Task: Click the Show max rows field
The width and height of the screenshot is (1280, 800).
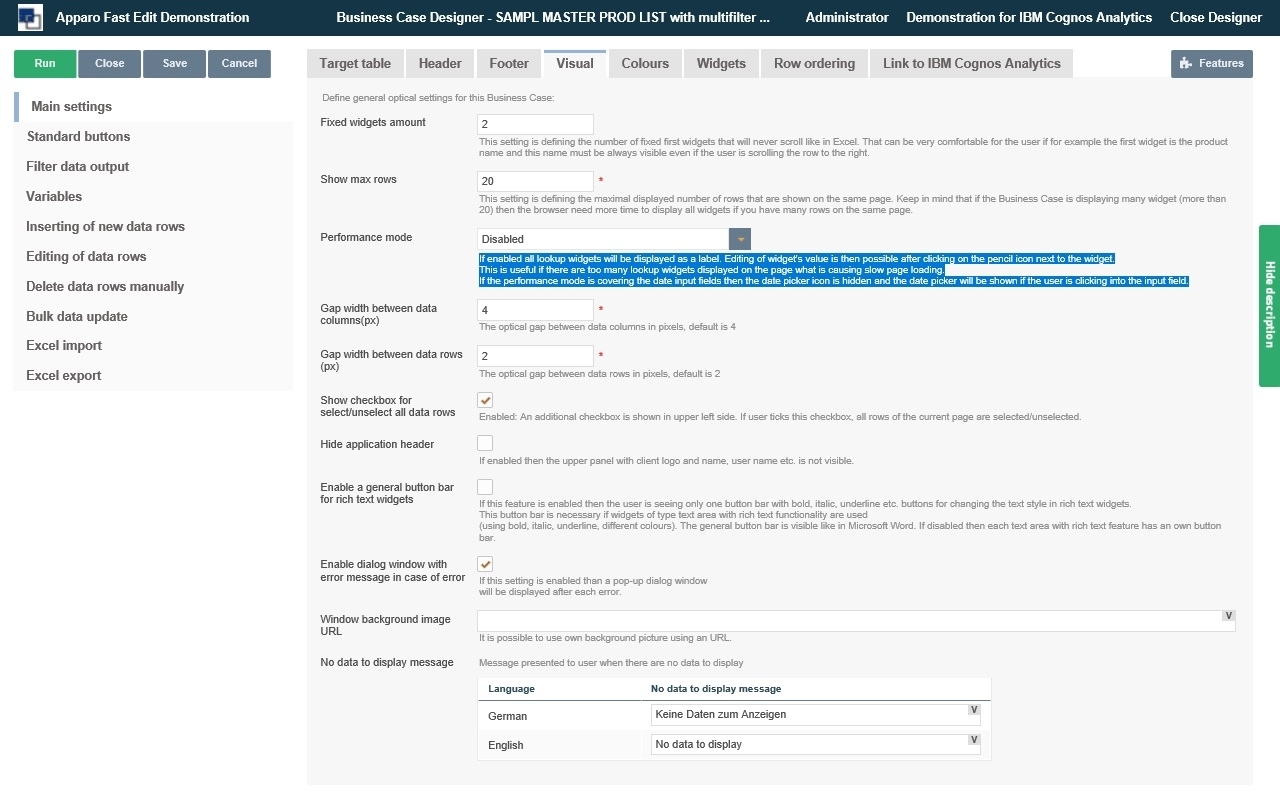Action: pyautogui.click(x=536, y=181)
